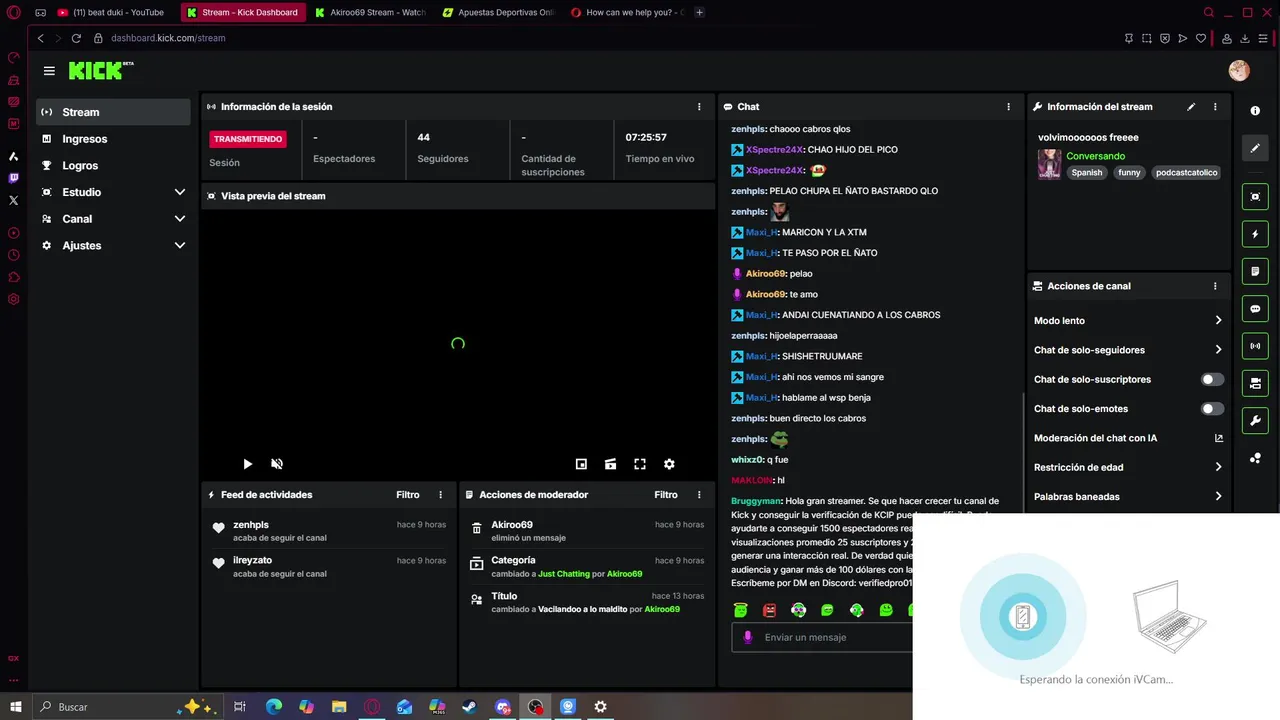Viewport: 1280px width, 720px height.
Task: Open Filtro in Acciones de moderador
Action: (666, 494)
